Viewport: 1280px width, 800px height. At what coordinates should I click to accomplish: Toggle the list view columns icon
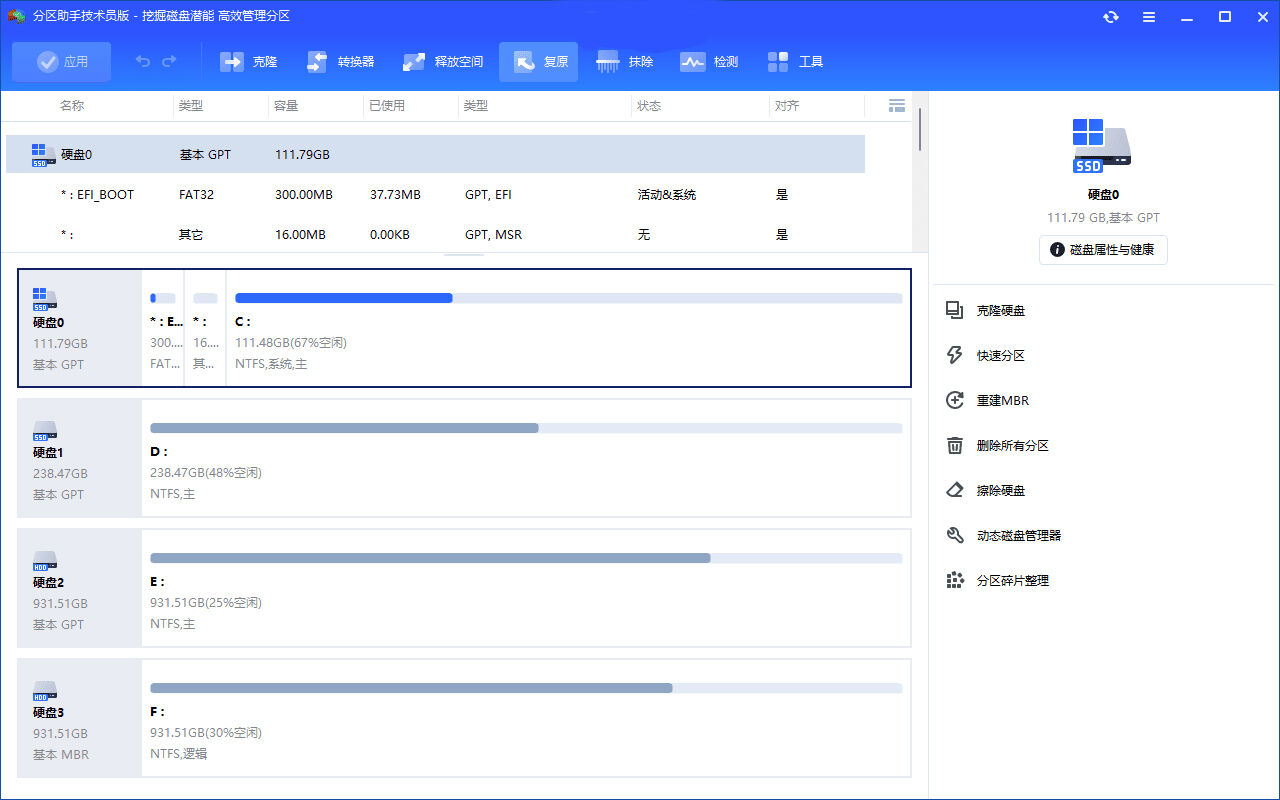click(x=896, y=106)
